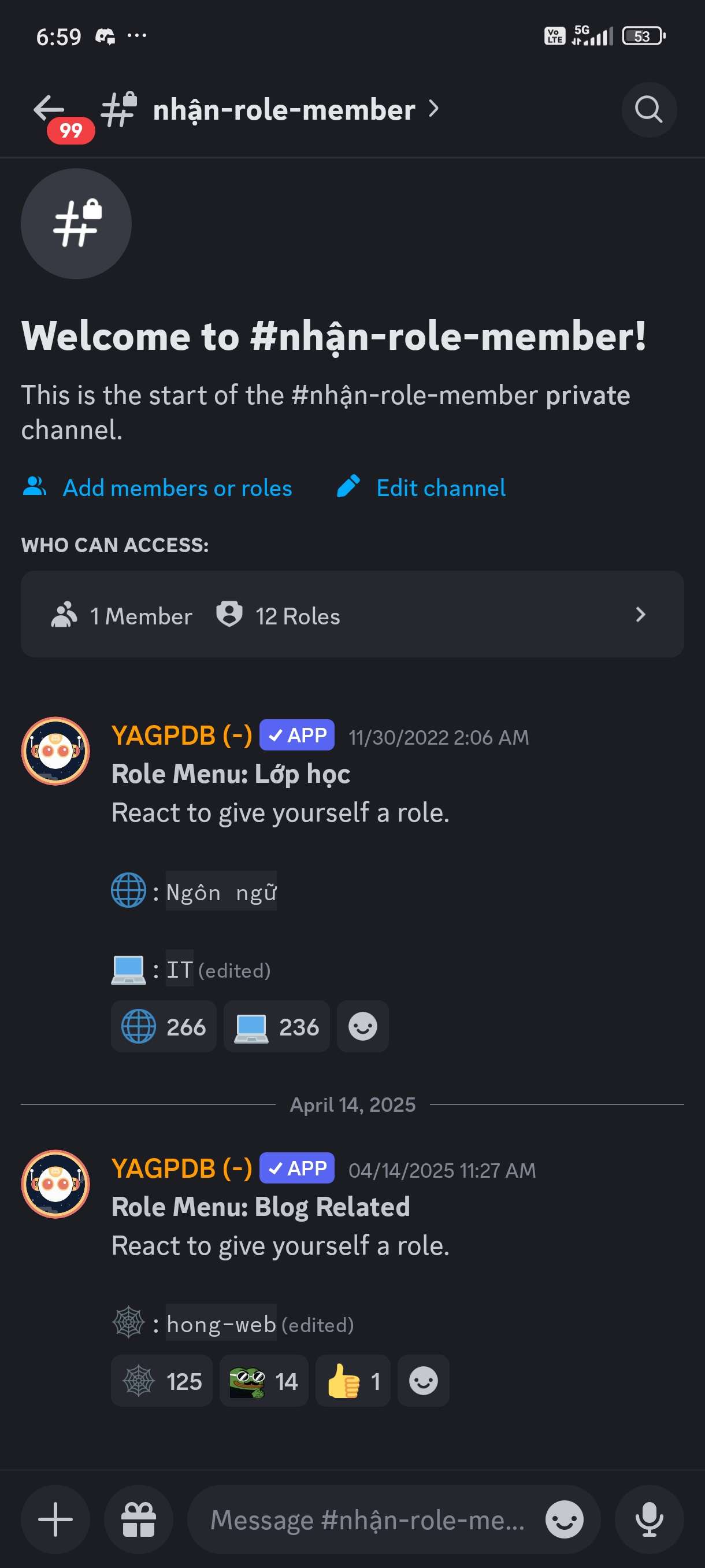Expand channel details via title chevron

pyautogui.click(x=433, y=110)
